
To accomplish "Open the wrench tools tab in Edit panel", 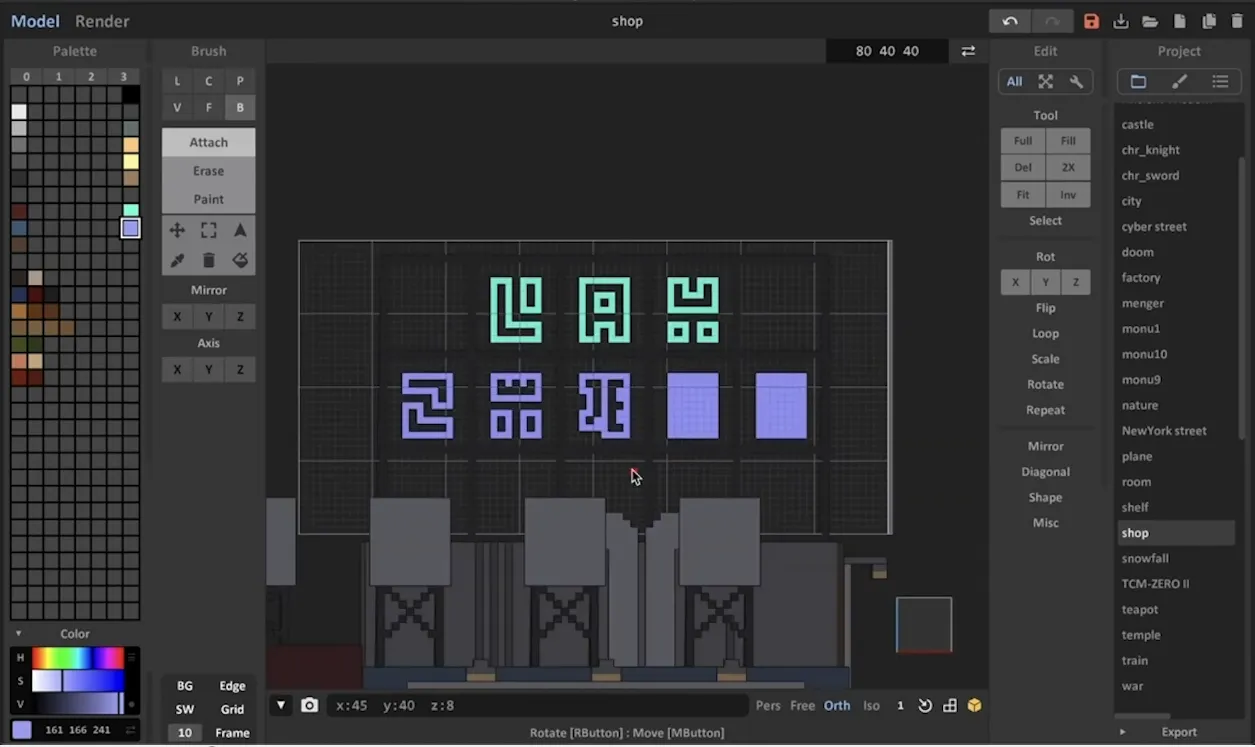I will (x=1076, y=82).
